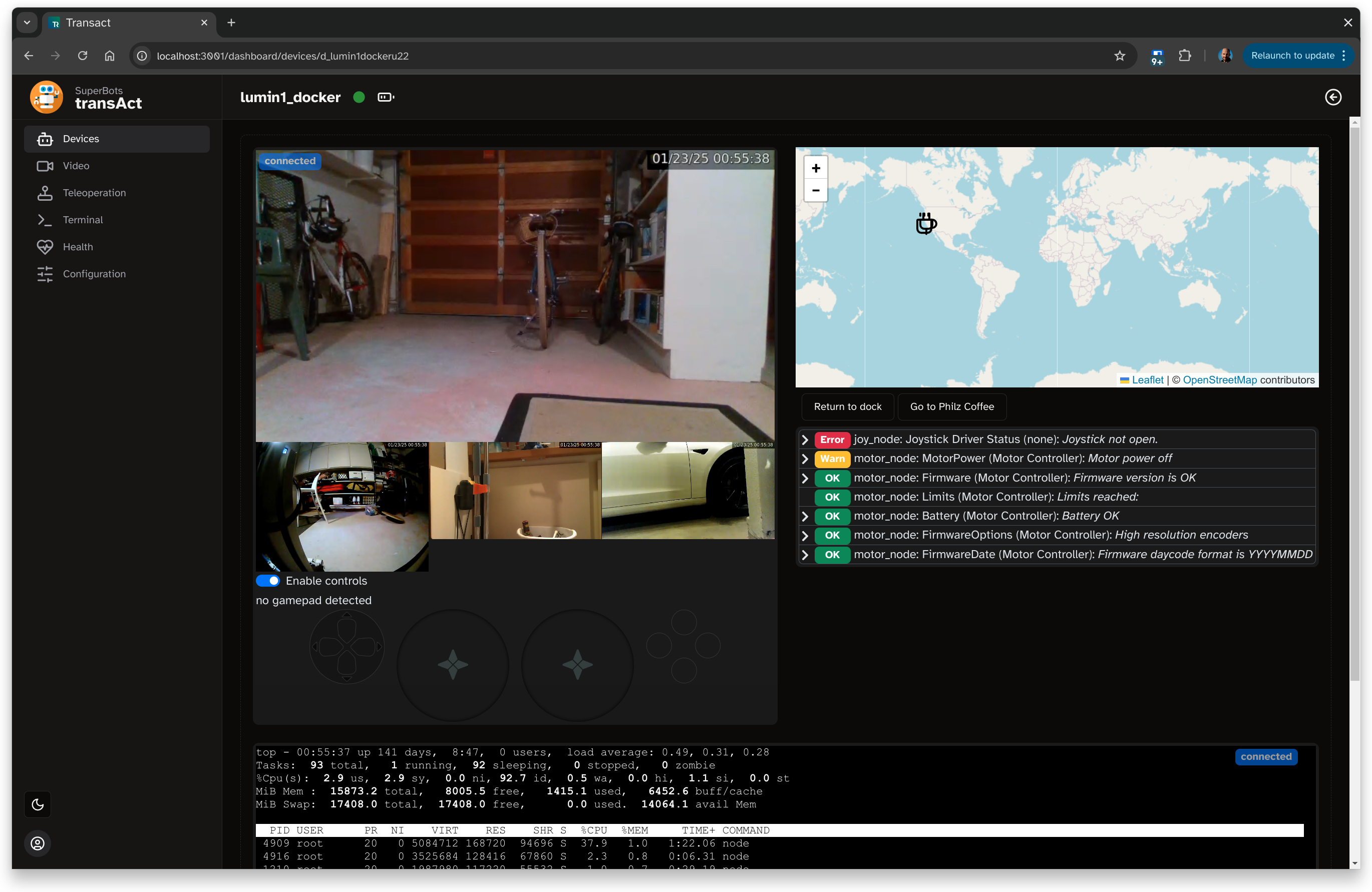The width and height of the screenshot is (1372, 892).
Task: Open the Teleoperation panel
Action: [x=95, y=192]
